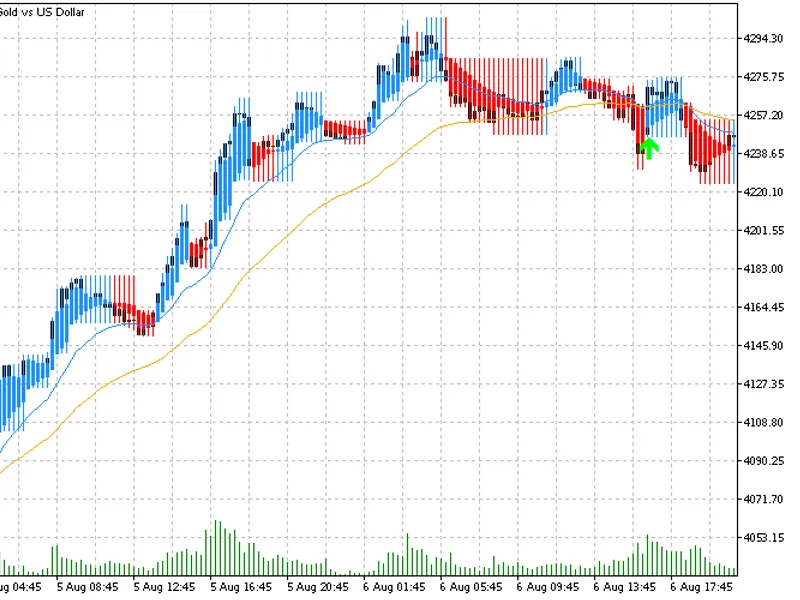800x600 pixels.
Task: Click the 4145.90 price label
Action: 763,345
